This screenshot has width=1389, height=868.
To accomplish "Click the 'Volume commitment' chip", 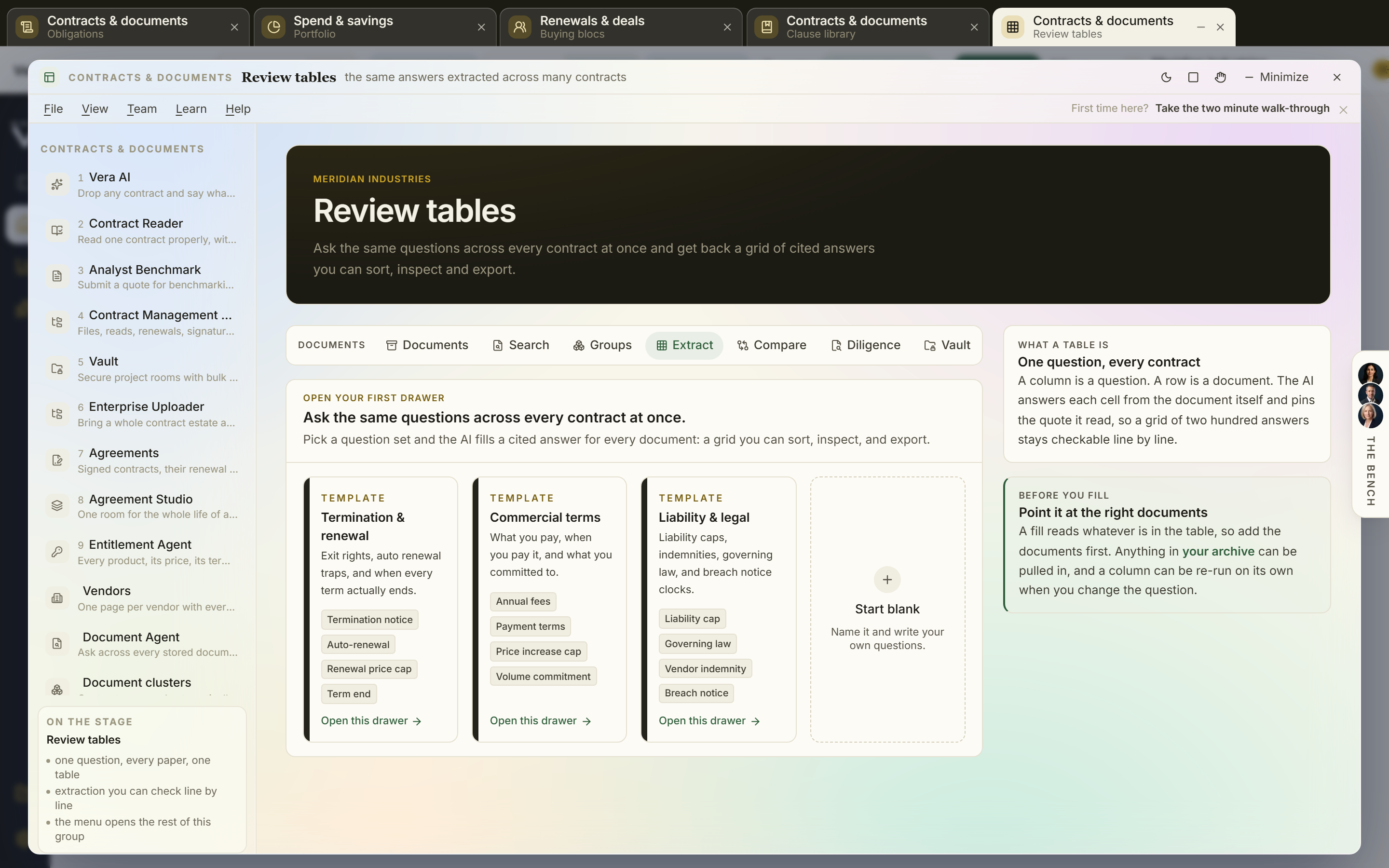I will click(543, 676).
